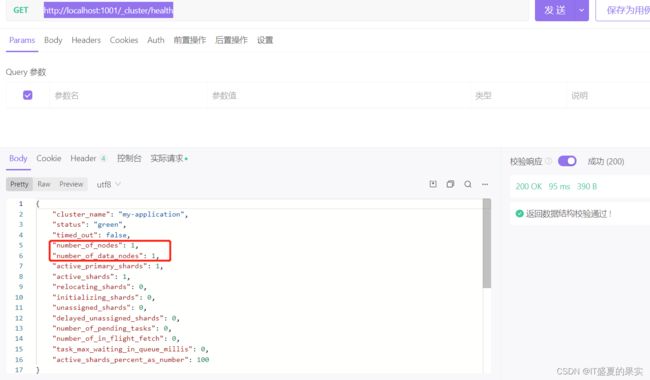Click the "active_shards_percent_as_number" line
650x380 pixels.
point(131,360)
